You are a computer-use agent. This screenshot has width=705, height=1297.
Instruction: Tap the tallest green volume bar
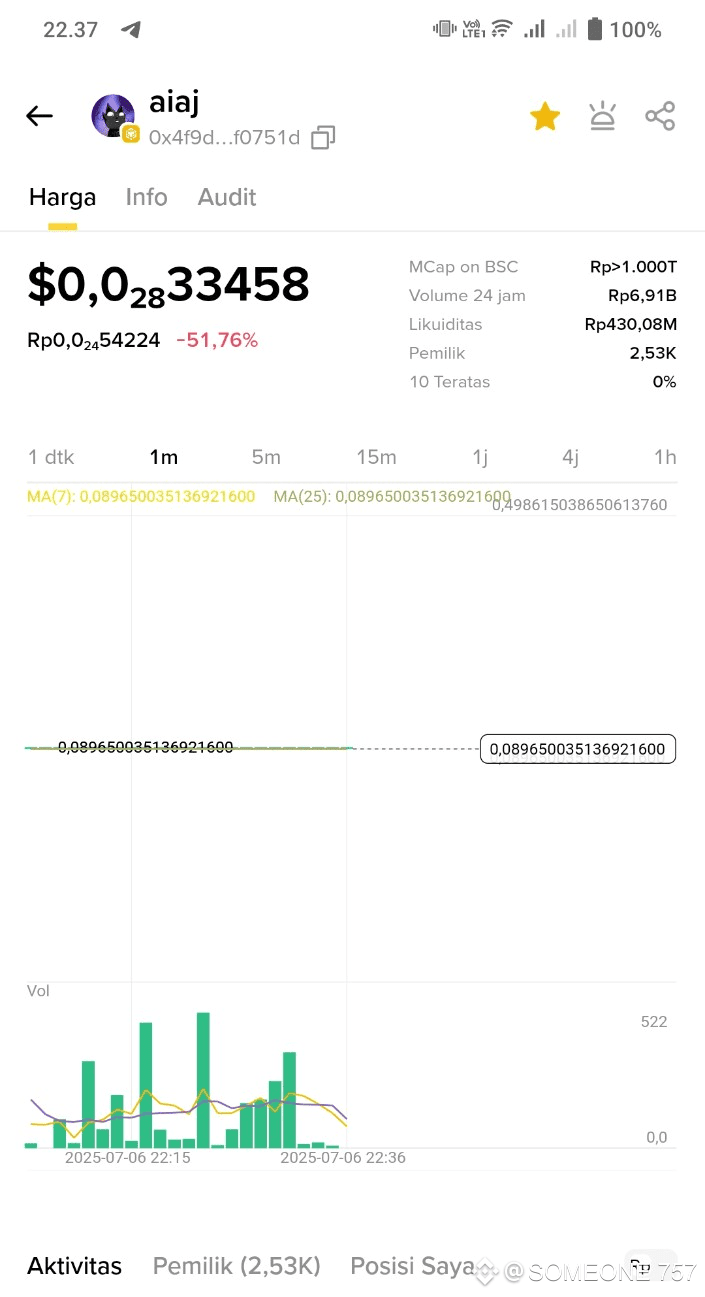point(203,1080)
